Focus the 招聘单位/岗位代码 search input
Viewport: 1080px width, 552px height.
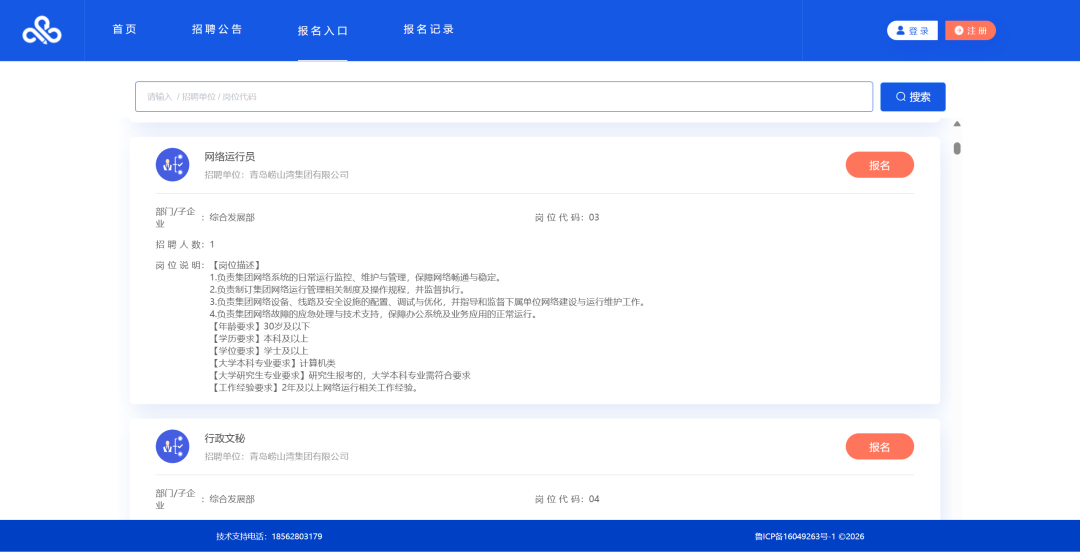point(503,96)
